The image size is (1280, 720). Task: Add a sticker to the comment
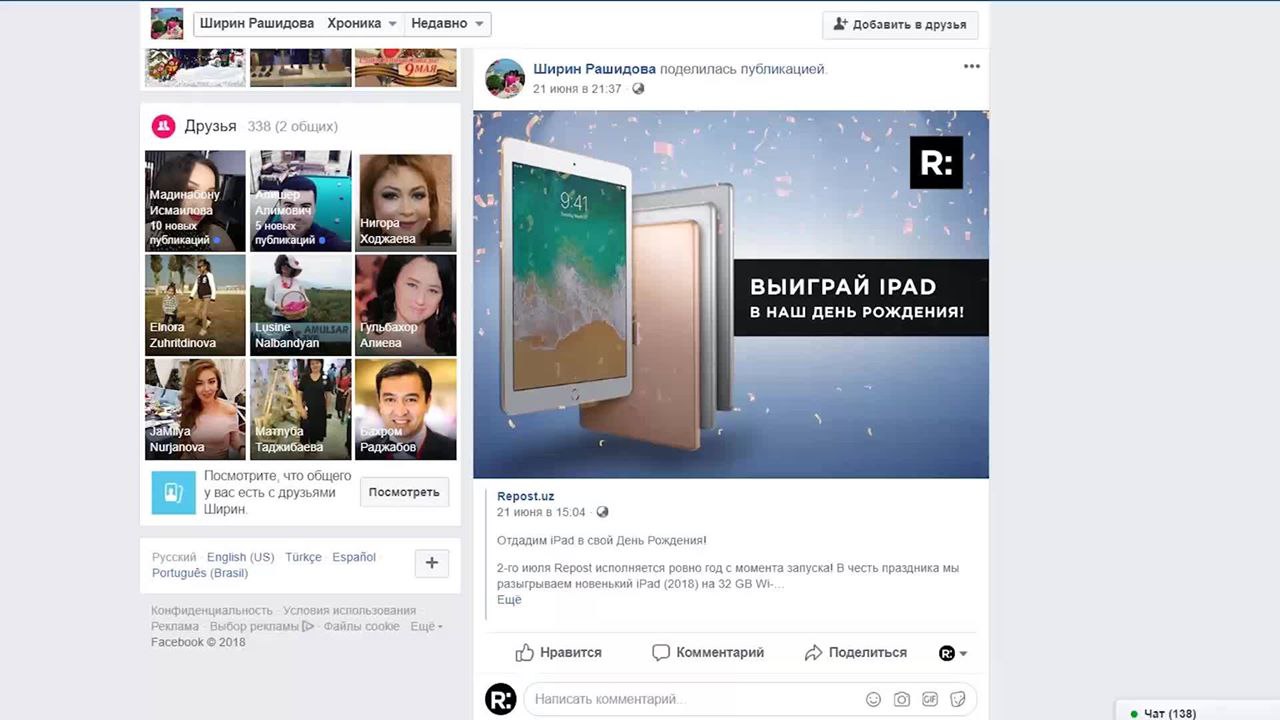(957, 699)
